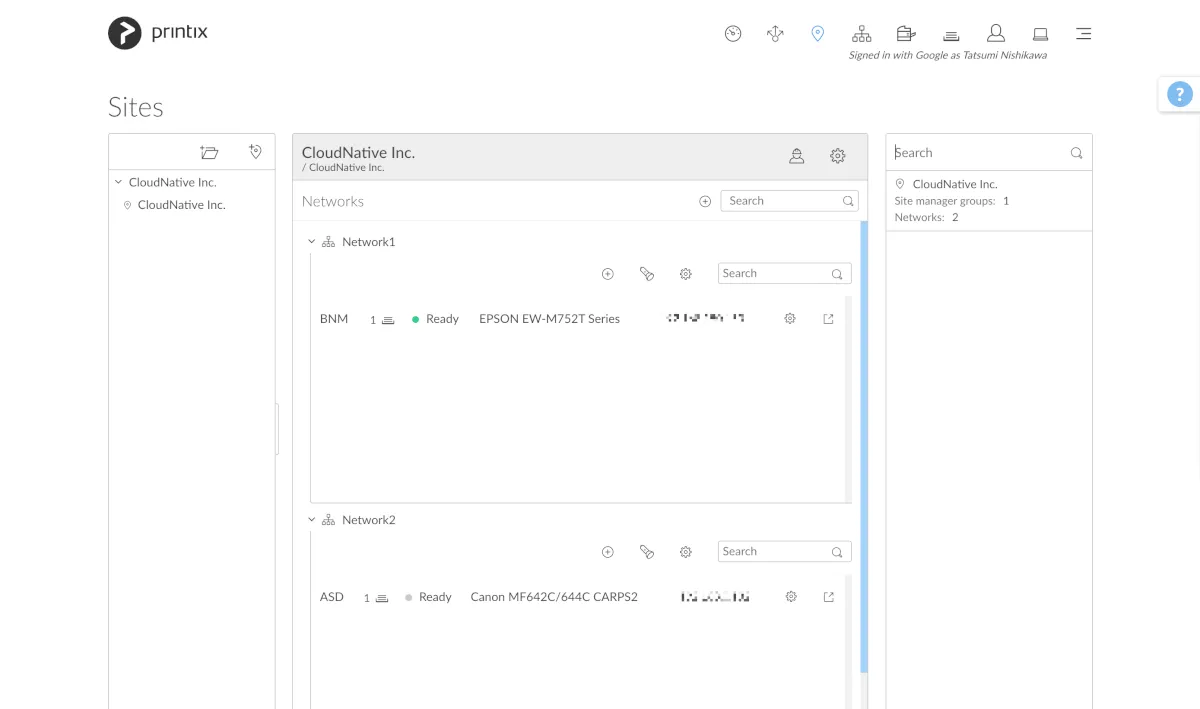Open the Networks icon in top navigation
1200x709 pixels.
point(861,34)
